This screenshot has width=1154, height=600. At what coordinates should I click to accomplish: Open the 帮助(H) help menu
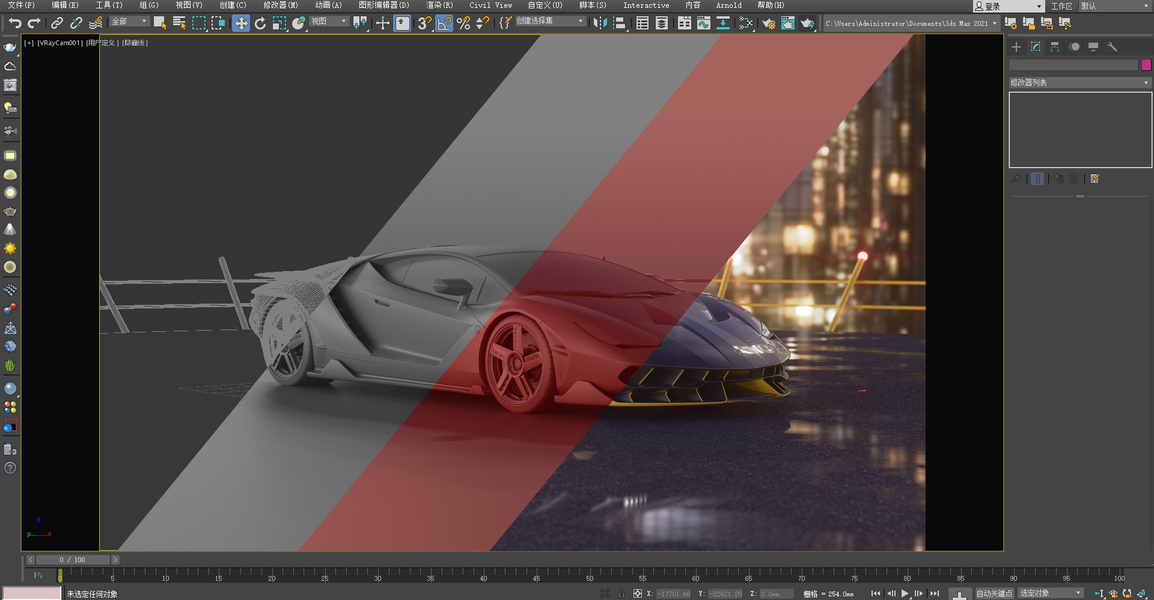coord(771,5)
